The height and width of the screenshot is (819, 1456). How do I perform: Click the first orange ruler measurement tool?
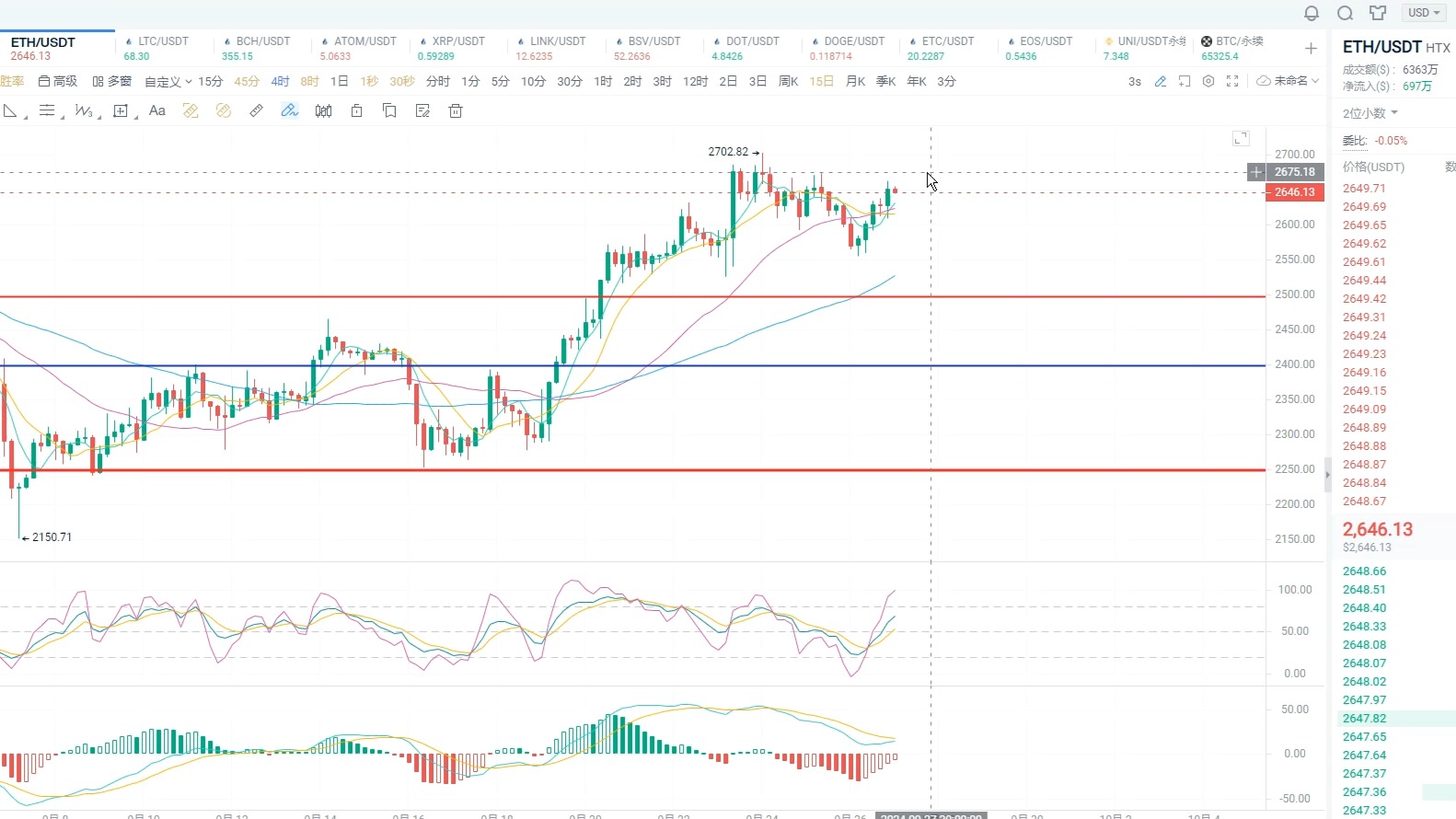click(191, 110)
